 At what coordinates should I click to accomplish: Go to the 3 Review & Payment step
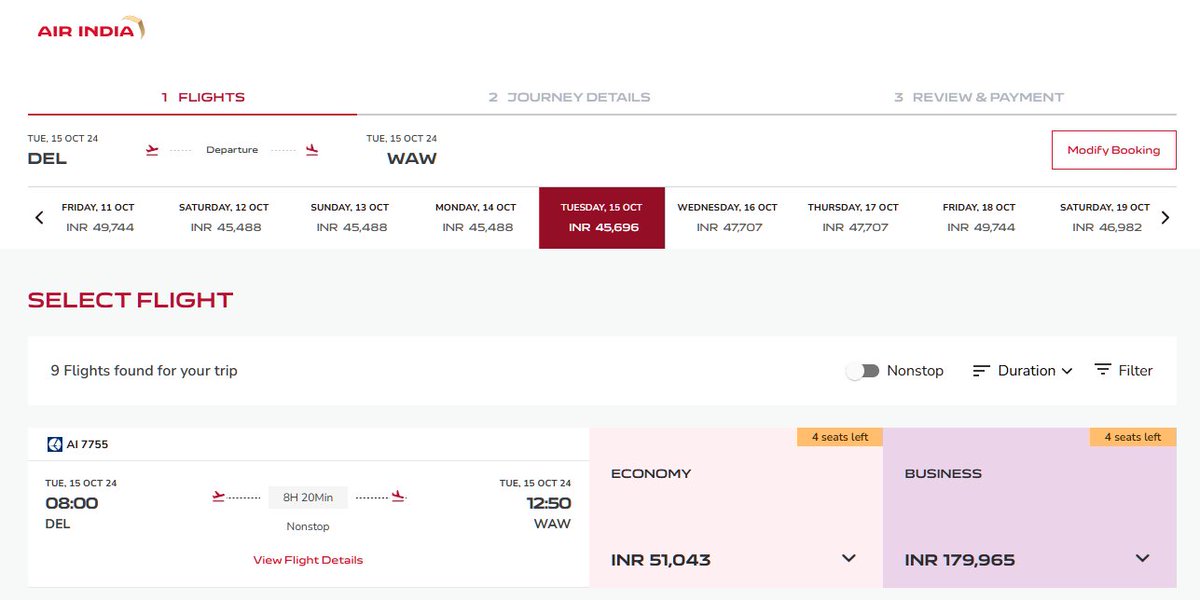[x=979, y=97]
